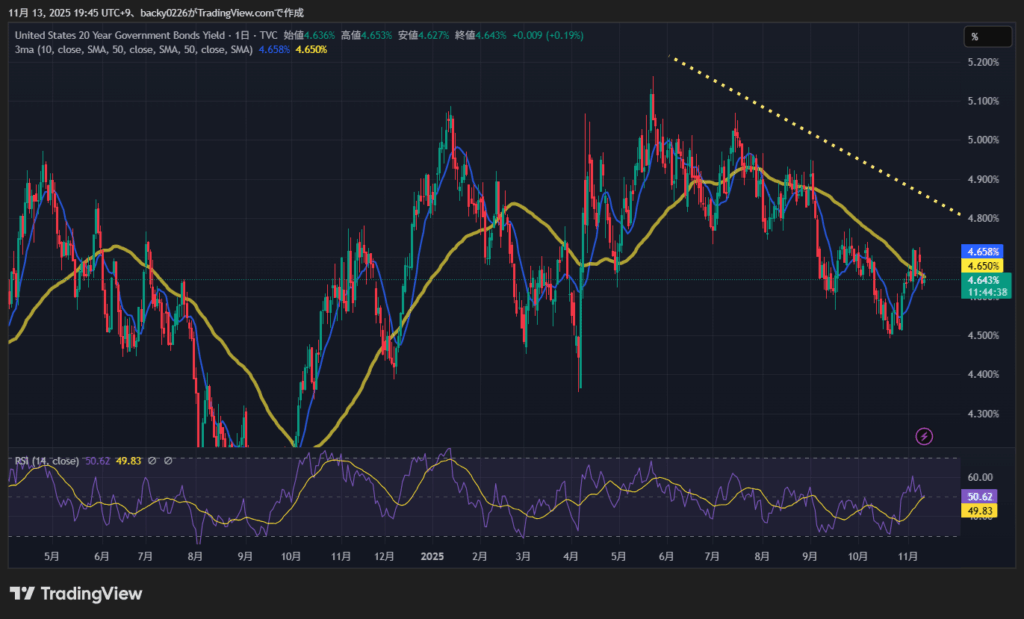Click the yellow 49.83 RSI average tag

[978, 511]
